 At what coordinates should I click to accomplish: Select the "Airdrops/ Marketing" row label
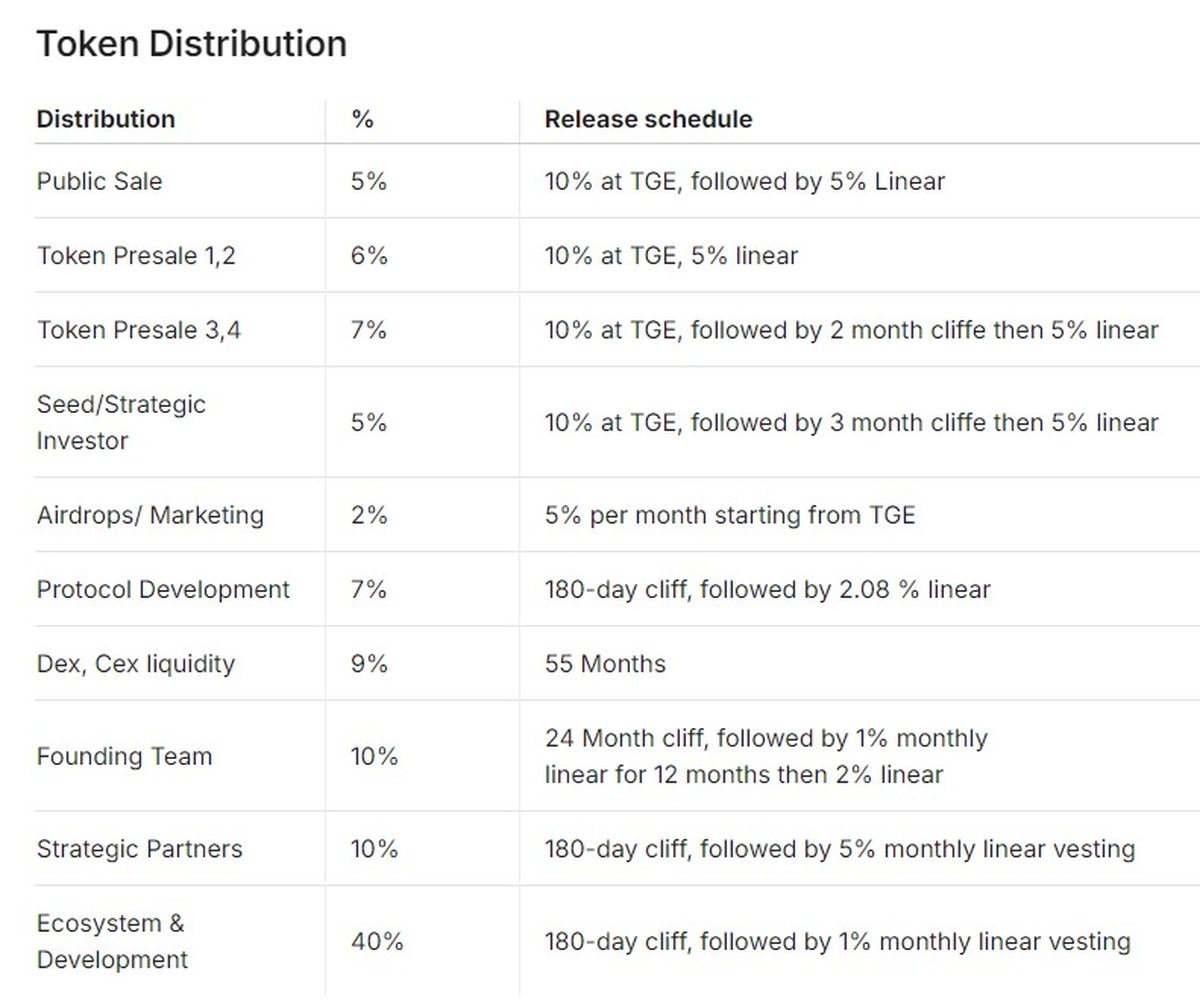(x=150, y=515)
